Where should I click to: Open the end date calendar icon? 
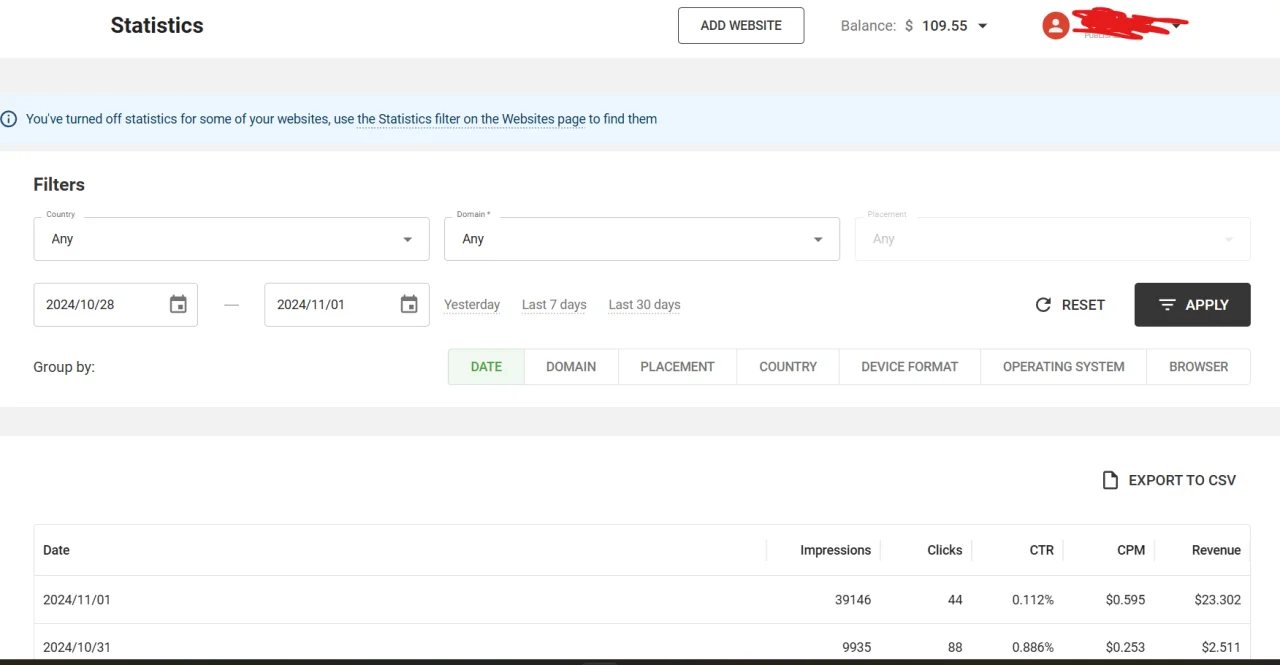tap(409, 304)
